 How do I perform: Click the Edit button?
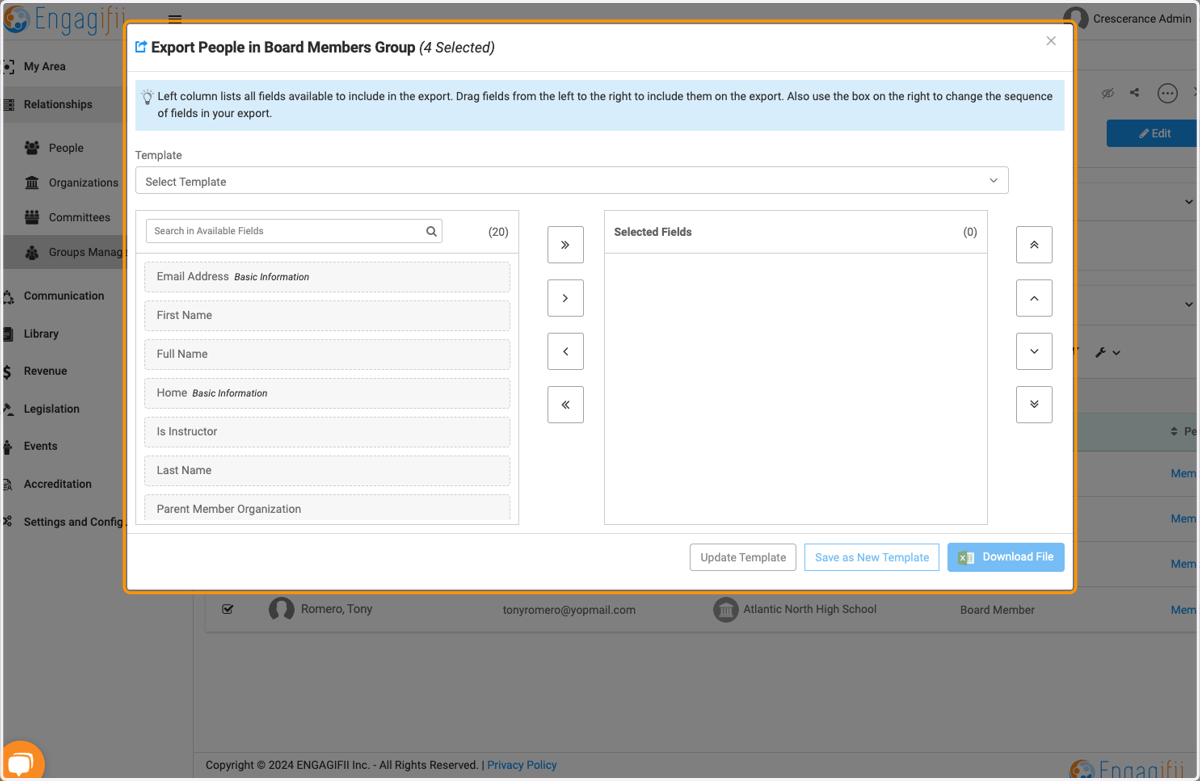tap(1153, 133)
